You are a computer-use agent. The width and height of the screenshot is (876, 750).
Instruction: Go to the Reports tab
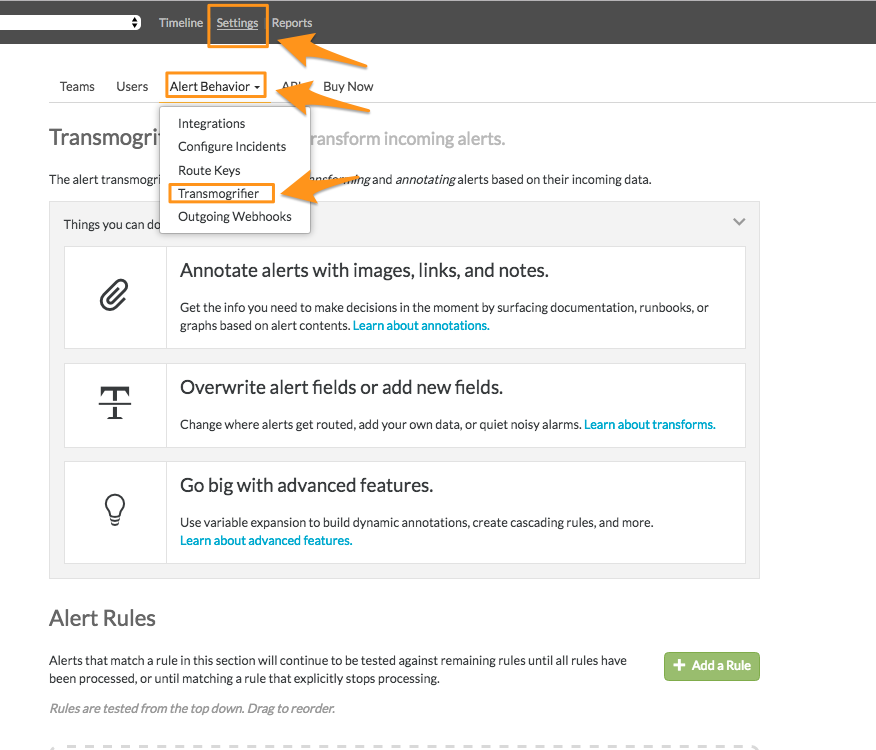click(x=292, y=23)
